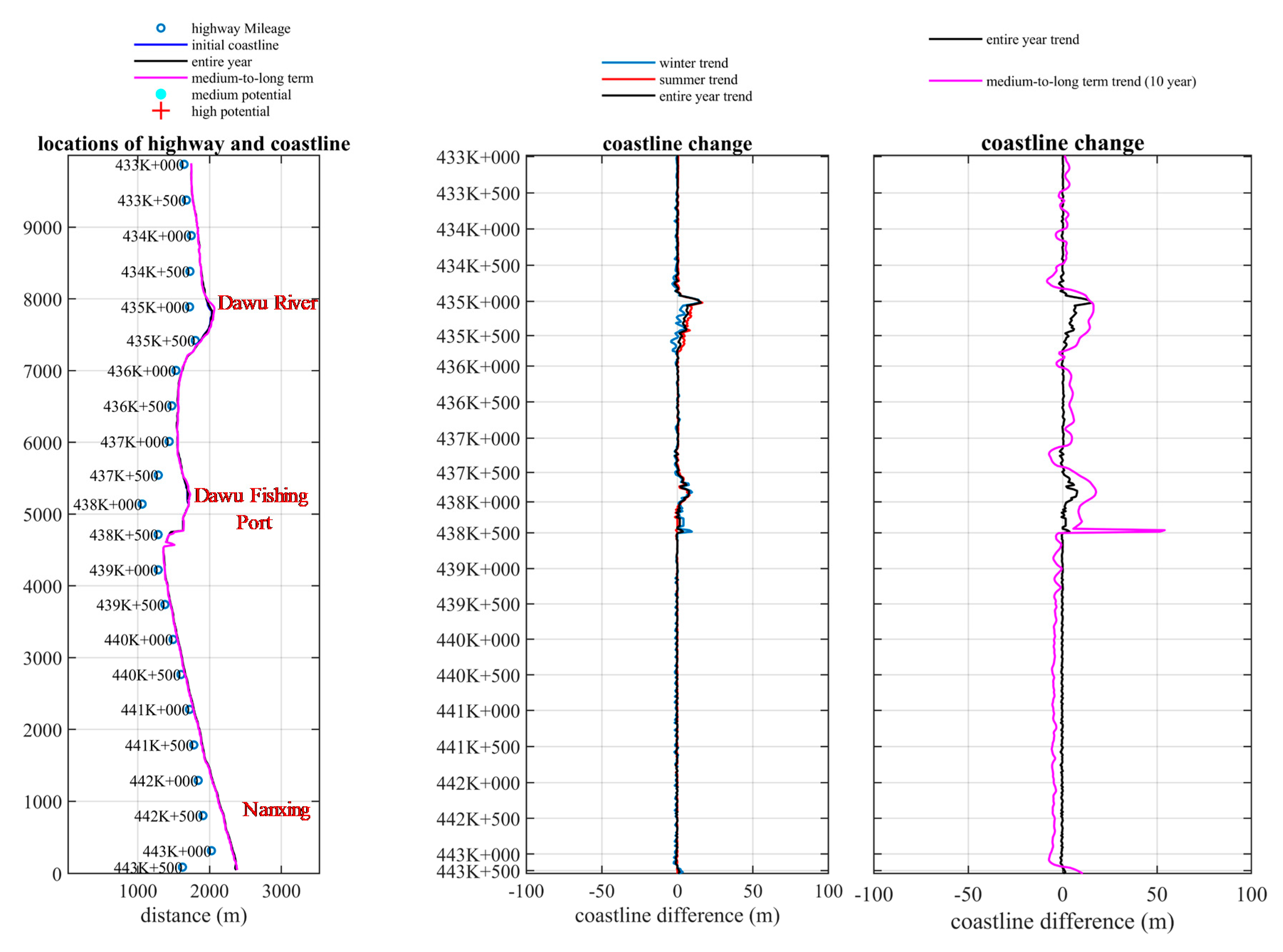This screenshot has width=1283, height=952.
Task: Click the magenta medium-to-long term legend line
Action: (160, 78)
